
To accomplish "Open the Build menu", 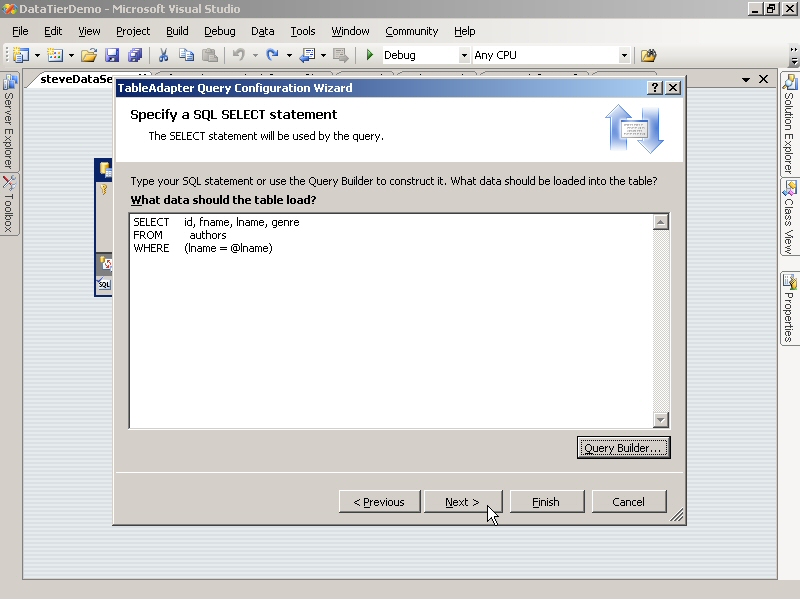I will click(177, 31).
